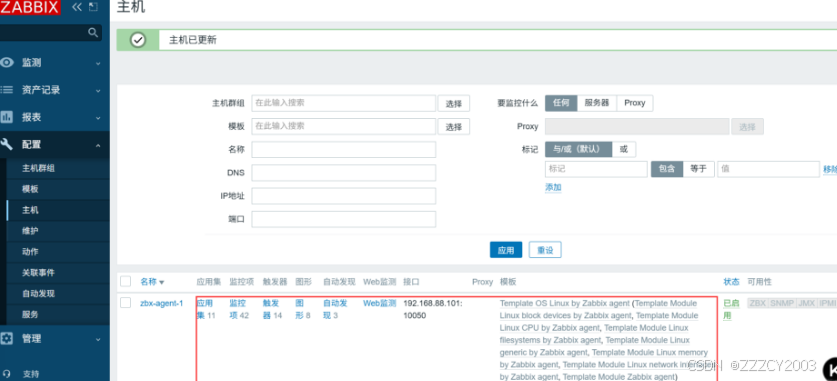Open 图形 8 link for zbx-agent-1
This screenshot has width=837, height=381.
click(x=303, y=309)
